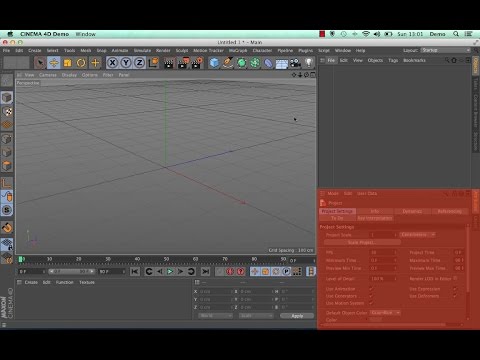Activate the Scale tool
This screenshot has width=480, height=360.
(x=68, y=63)
